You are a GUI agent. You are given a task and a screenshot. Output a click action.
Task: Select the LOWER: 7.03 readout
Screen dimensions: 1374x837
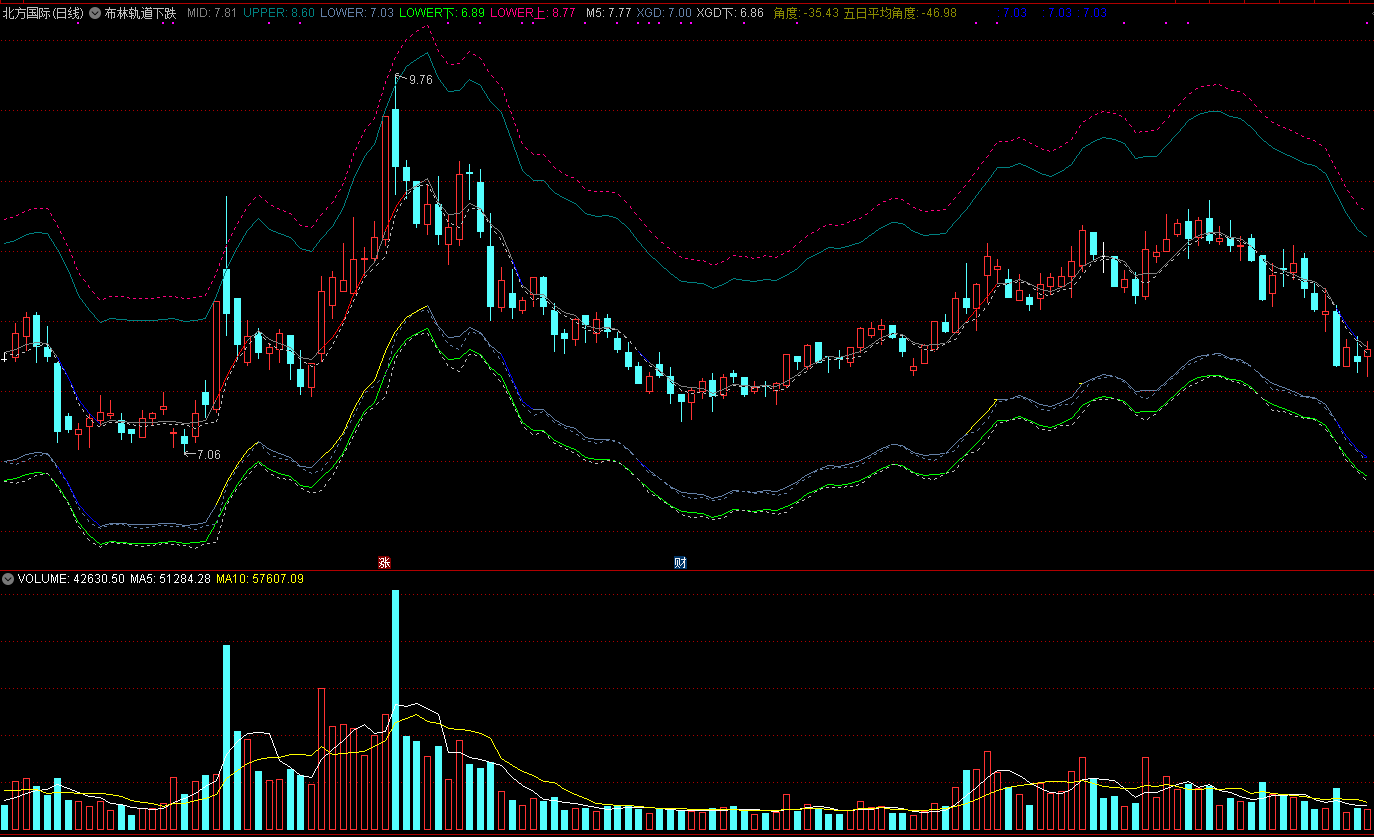357,13
